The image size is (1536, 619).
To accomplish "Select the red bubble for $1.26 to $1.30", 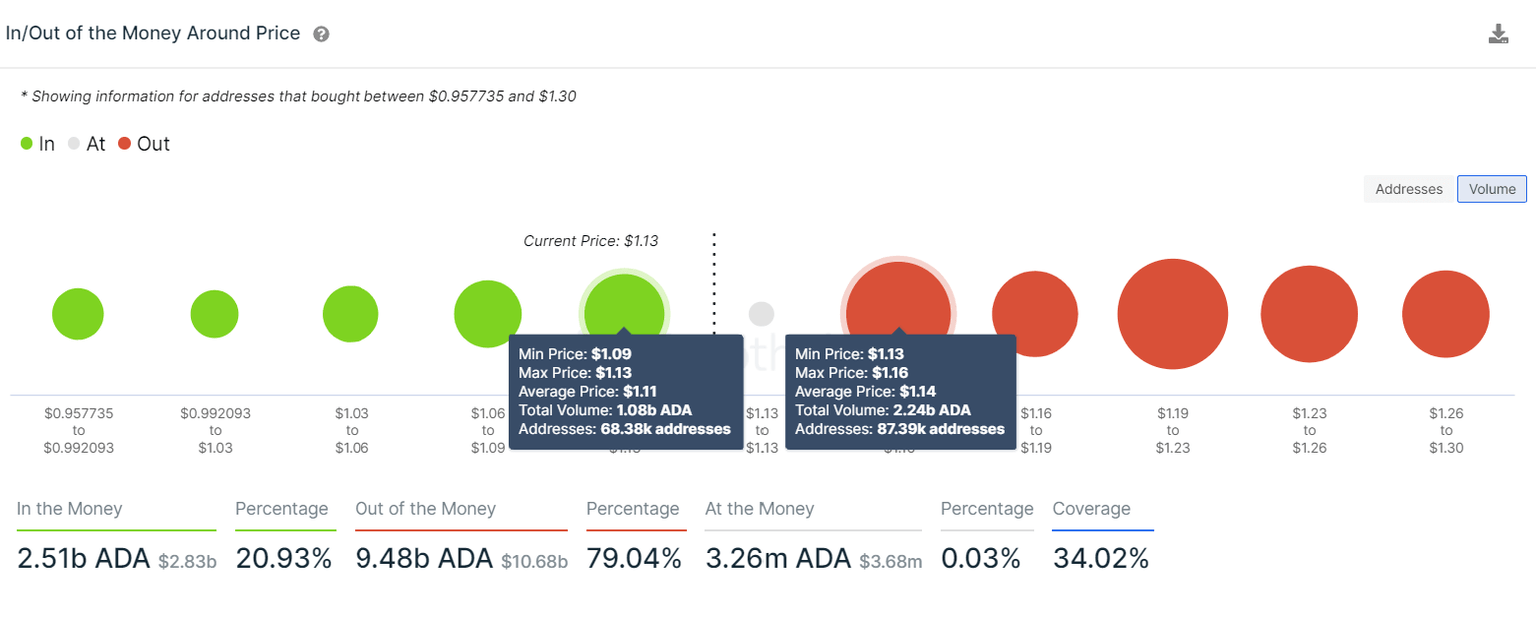I will click(x=1445, y=314).
